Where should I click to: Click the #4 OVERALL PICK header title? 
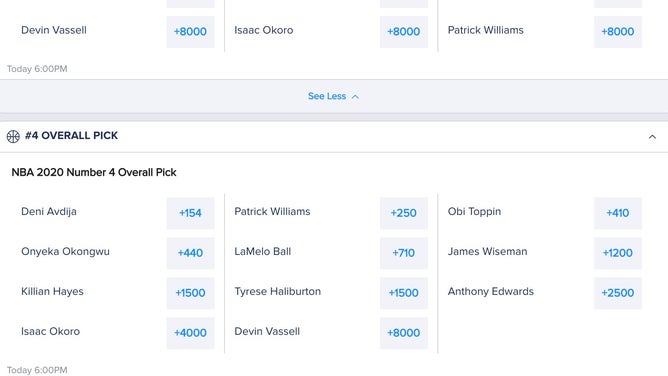[71, 135]
